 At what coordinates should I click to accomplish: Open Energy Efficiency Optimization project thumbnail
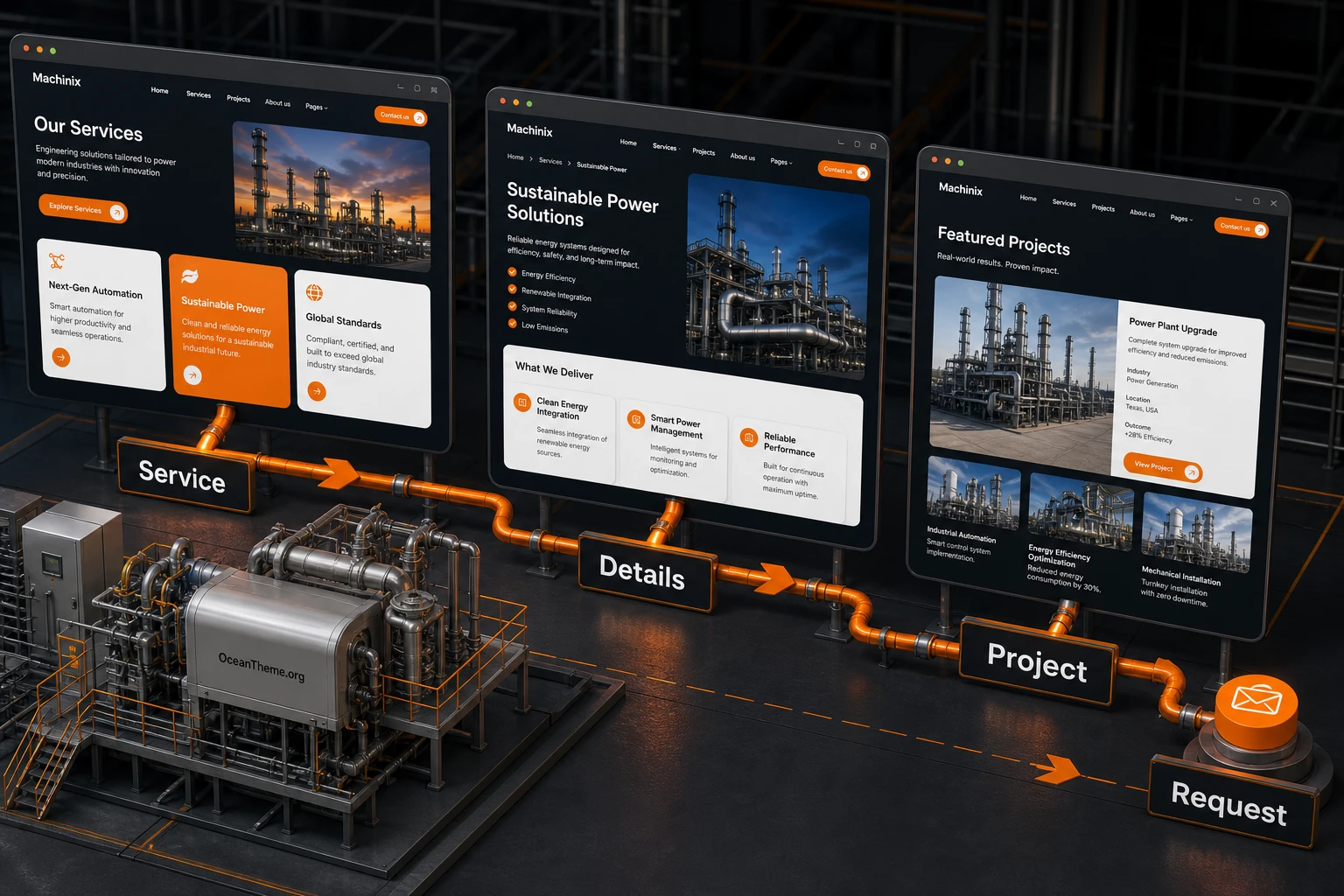(1081, 512)
